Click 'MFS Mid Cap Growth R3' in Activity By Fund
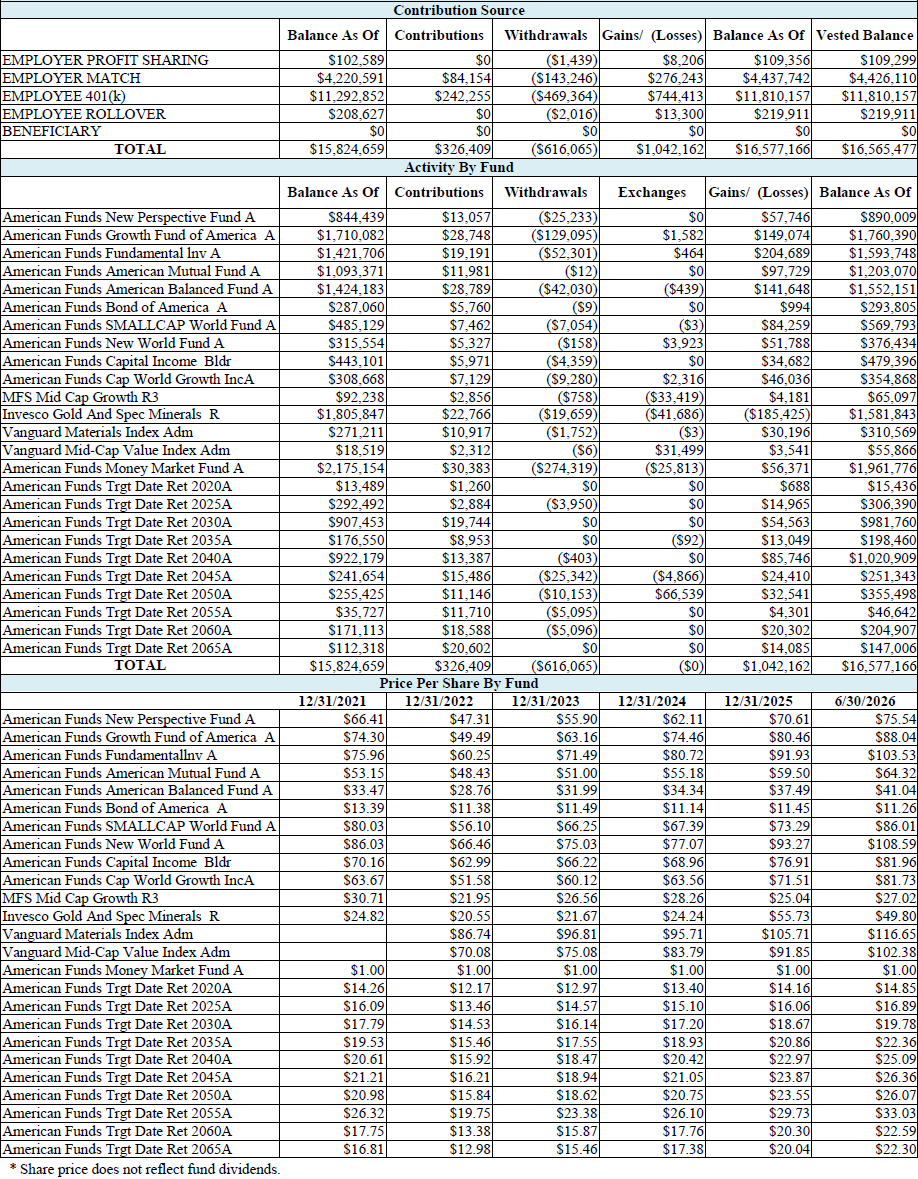This screenshot has height=1179, width=918. pos(80,397)
